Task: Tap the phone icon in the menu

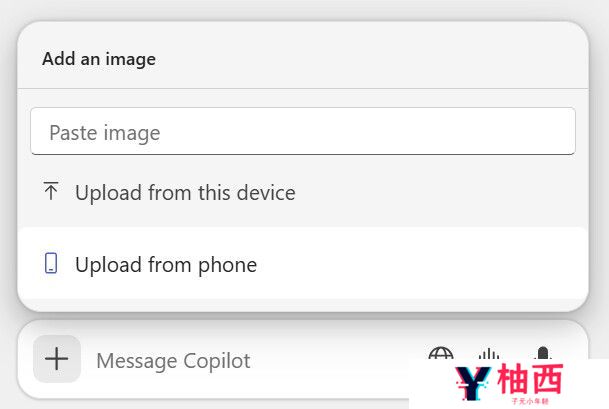Action: pos(51,263)
